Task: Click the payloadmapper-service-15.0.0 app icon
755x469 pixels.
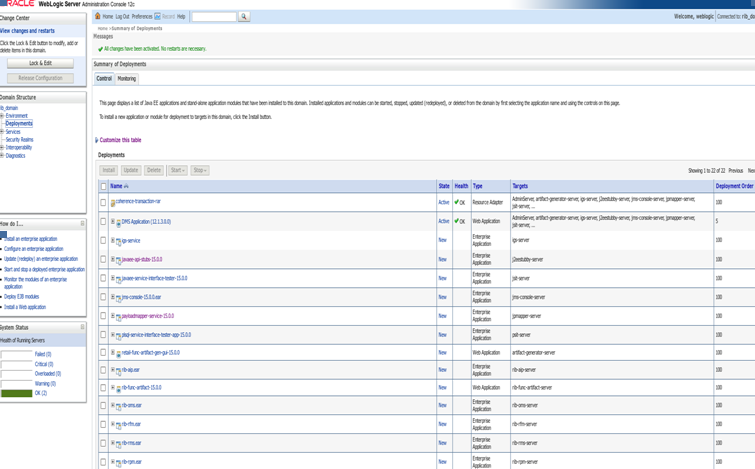Action: point(118,317)
